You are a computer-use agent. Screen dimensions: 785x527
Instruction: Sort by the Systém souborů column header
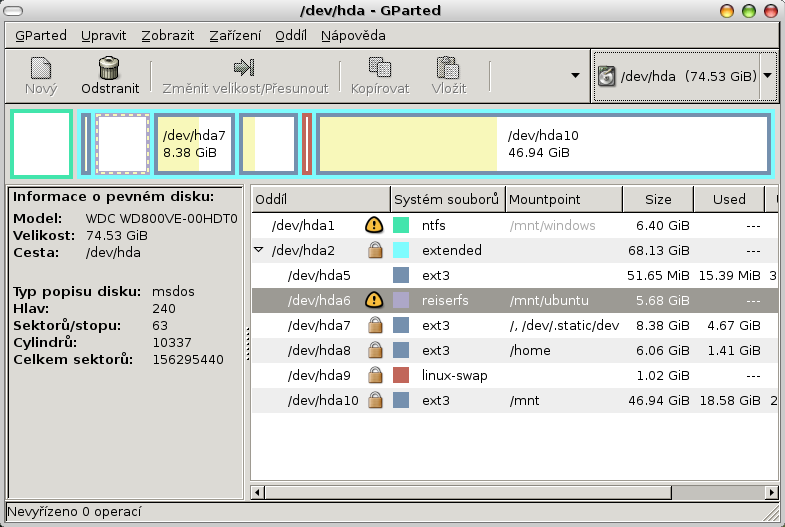[x=448, y=199]
